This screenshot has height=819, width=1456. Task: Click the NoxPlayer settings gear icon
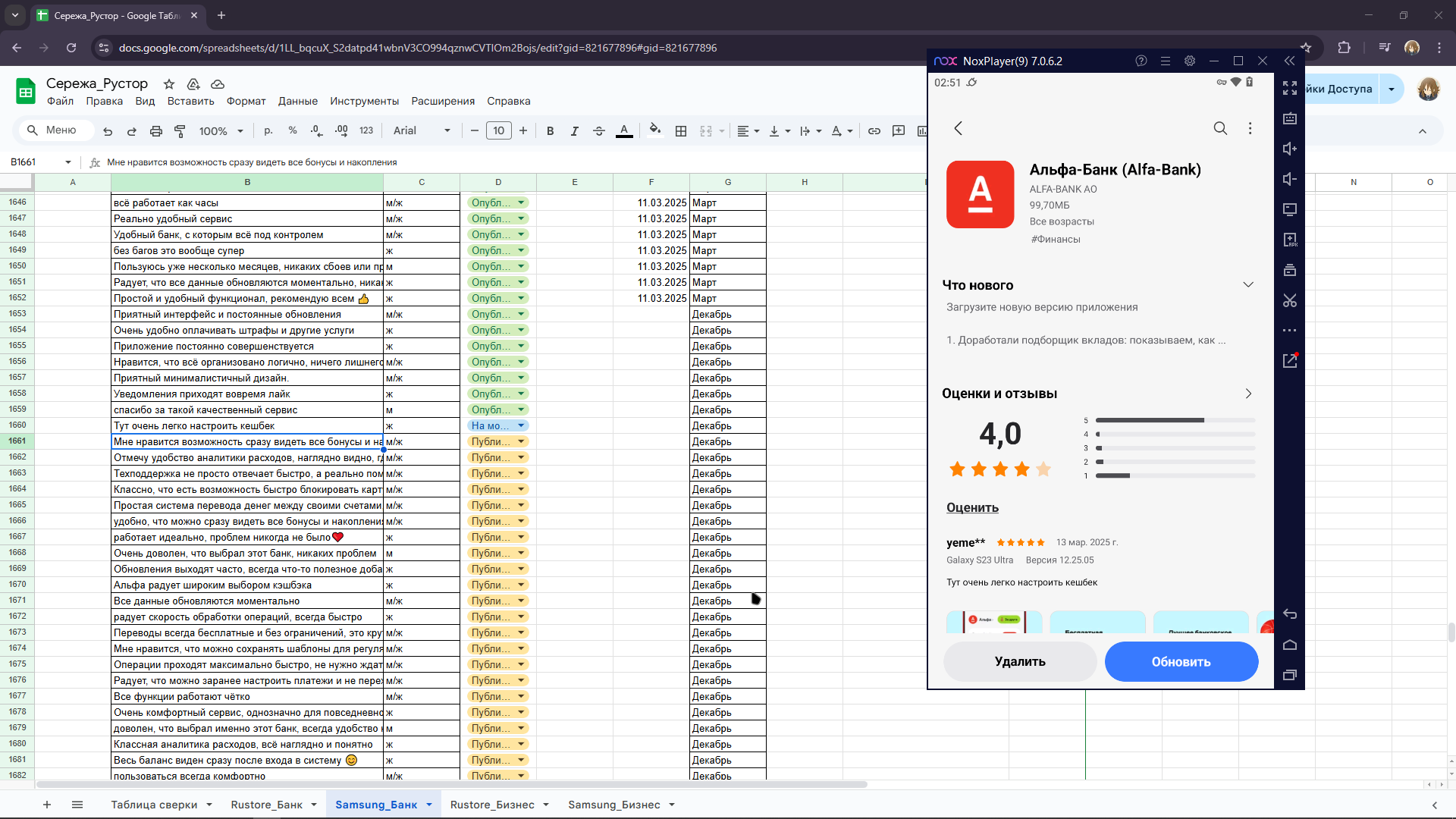[1190, 61]
